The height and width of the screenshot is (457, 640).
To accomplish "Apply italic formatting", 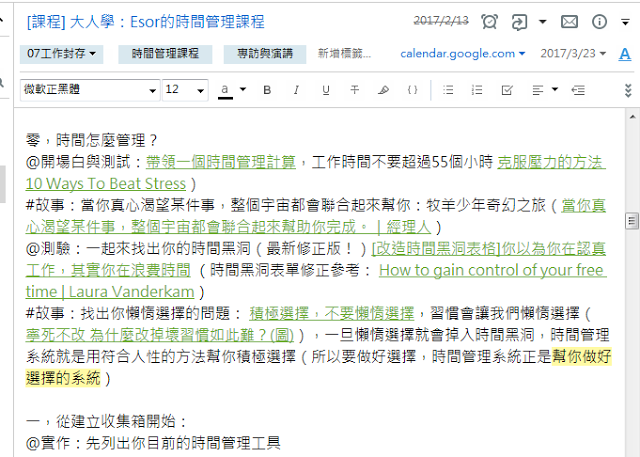I will click(x=296, y=90).
